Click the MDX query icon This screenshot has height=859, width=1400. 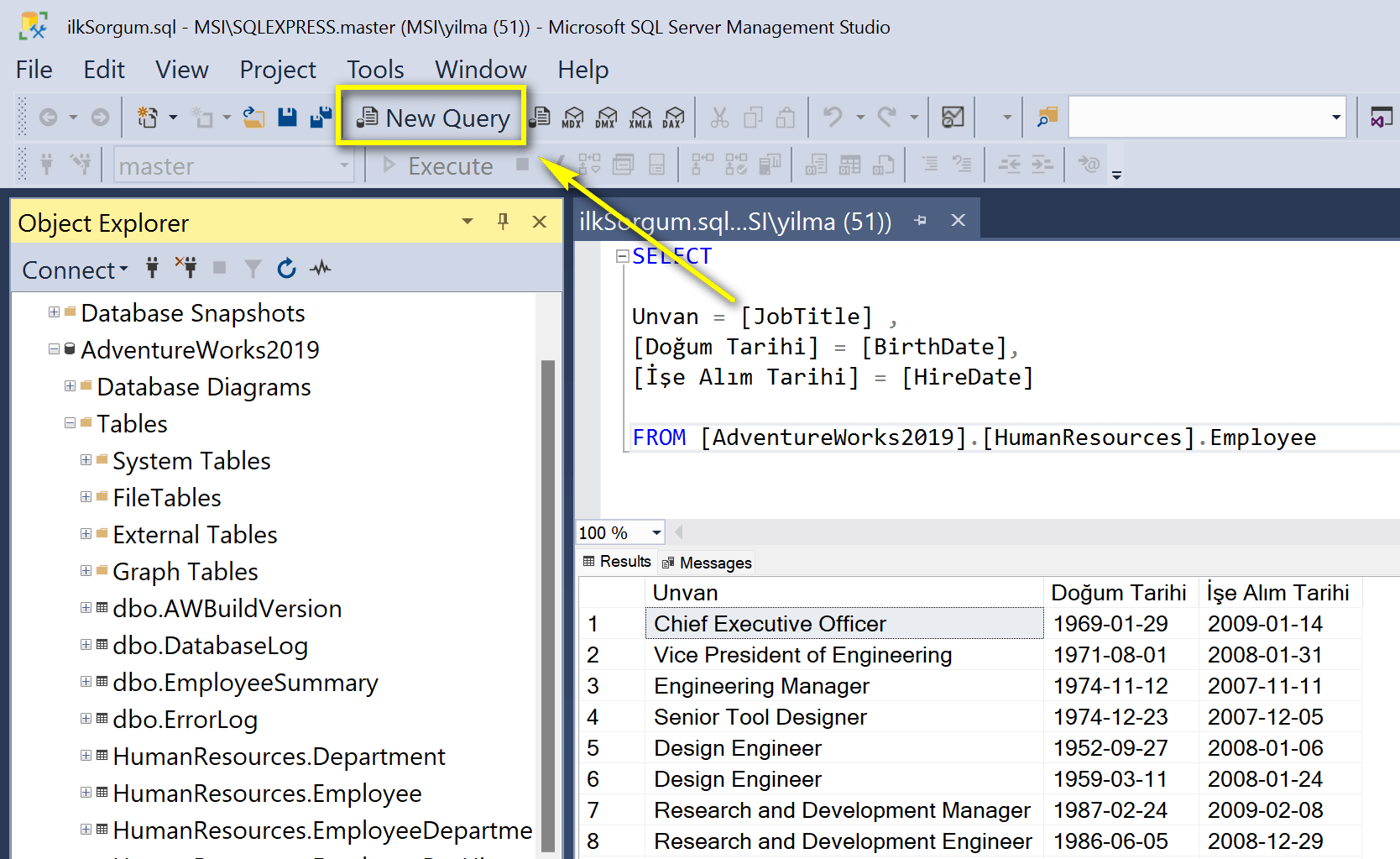[x=572, y=117]
